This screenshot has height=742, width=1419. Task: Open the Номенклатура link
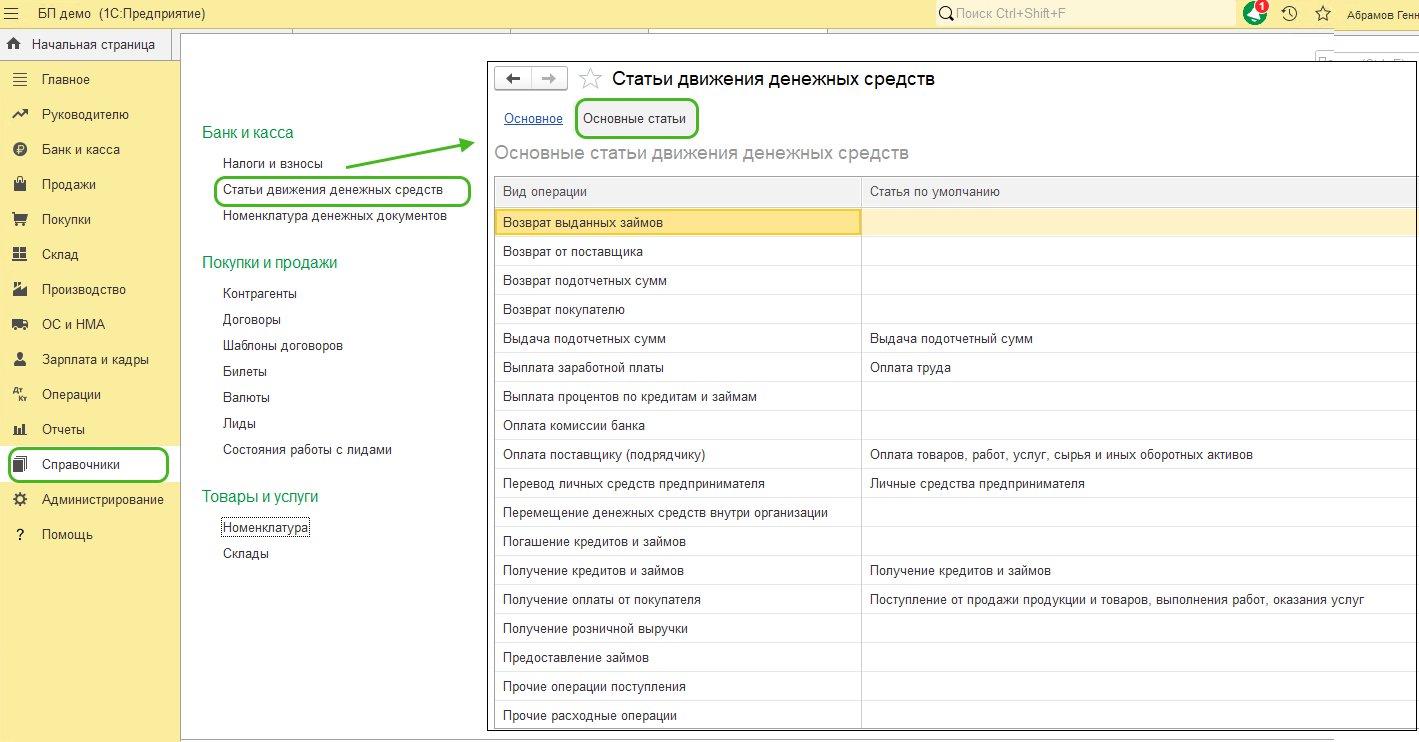click(x=265, y=527)
